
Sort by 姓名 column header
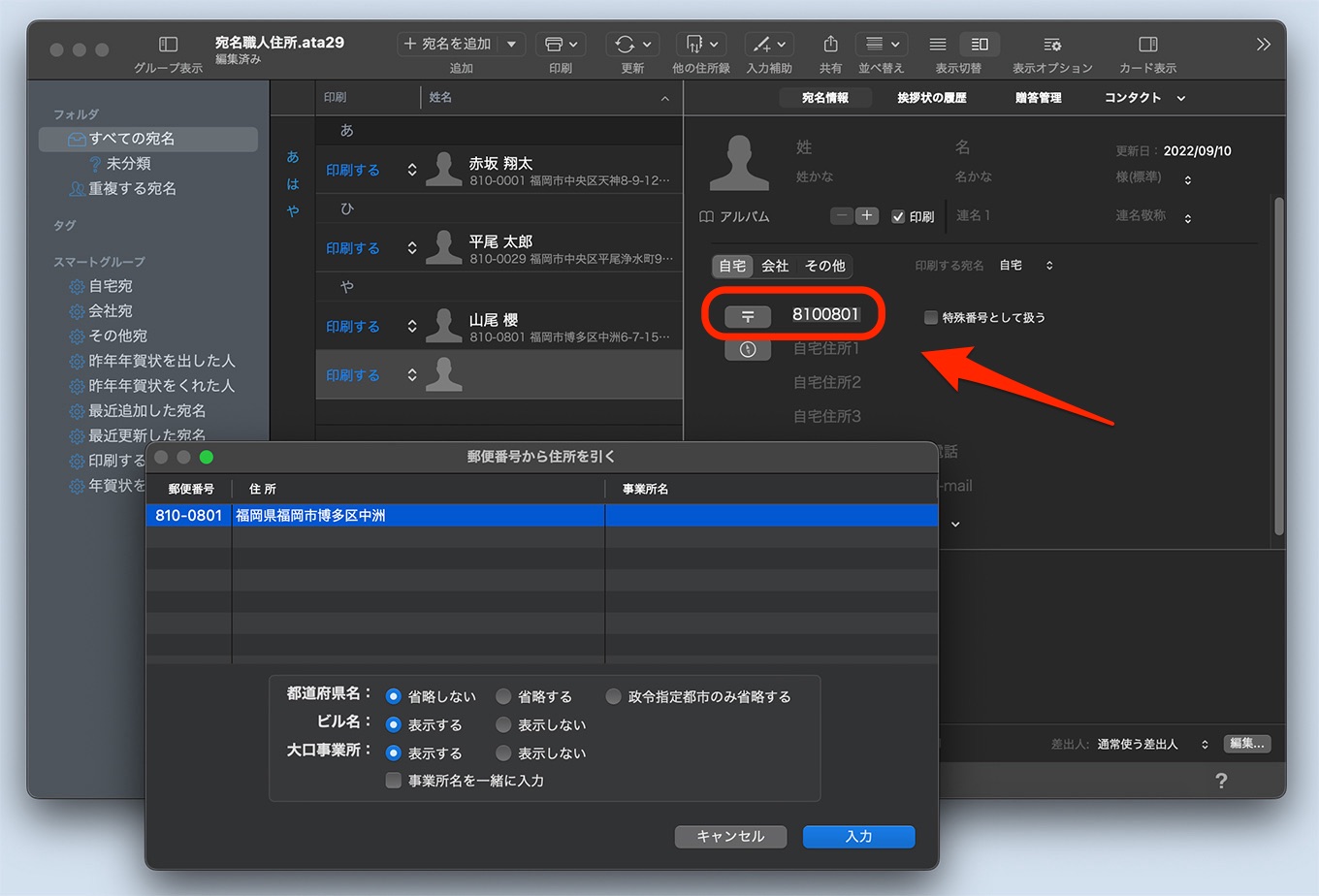pos(550,98)
